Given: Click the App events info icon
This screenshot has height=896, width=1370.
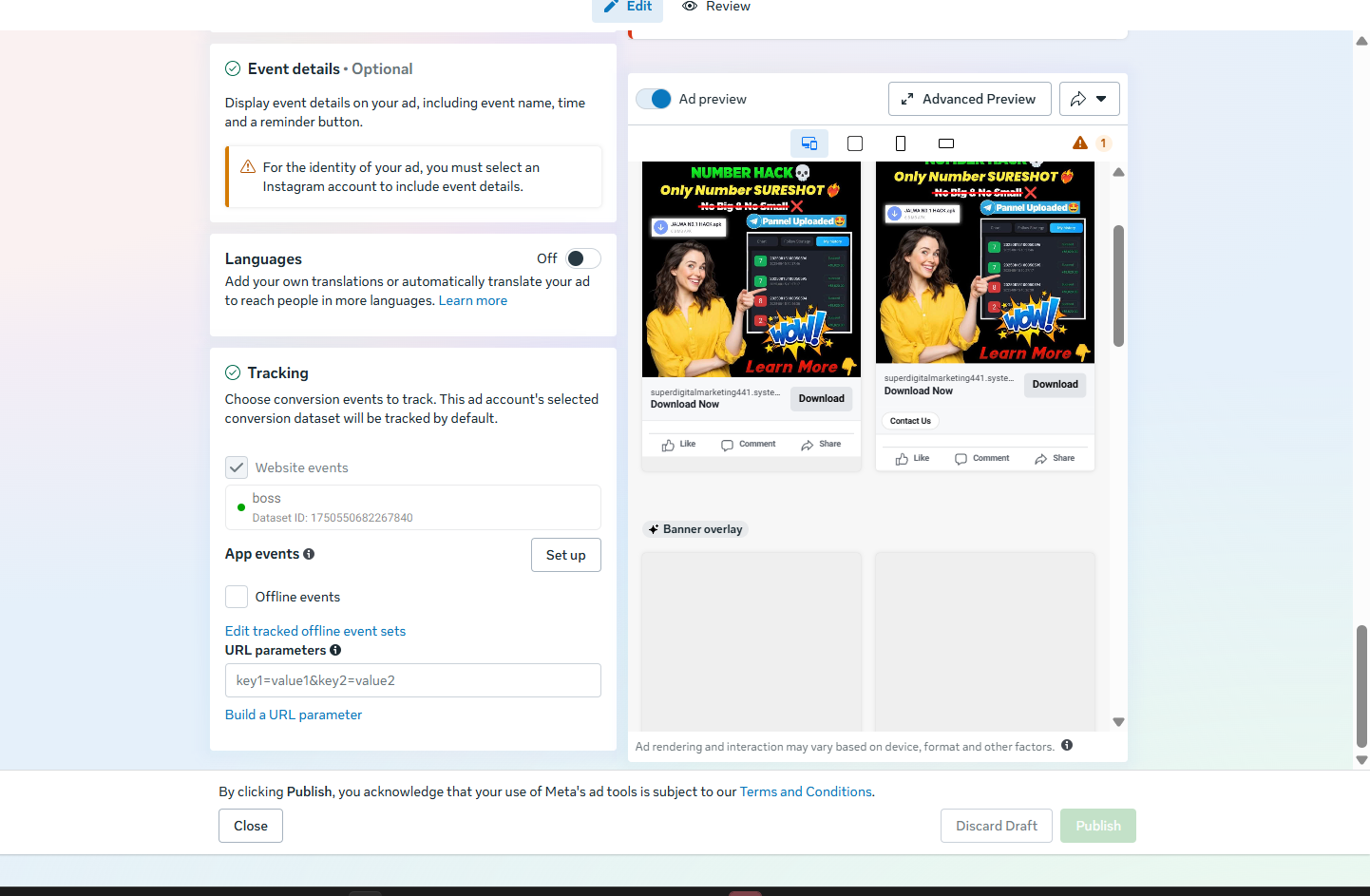Looking at the screenshot, I should (x=309, y=554).
